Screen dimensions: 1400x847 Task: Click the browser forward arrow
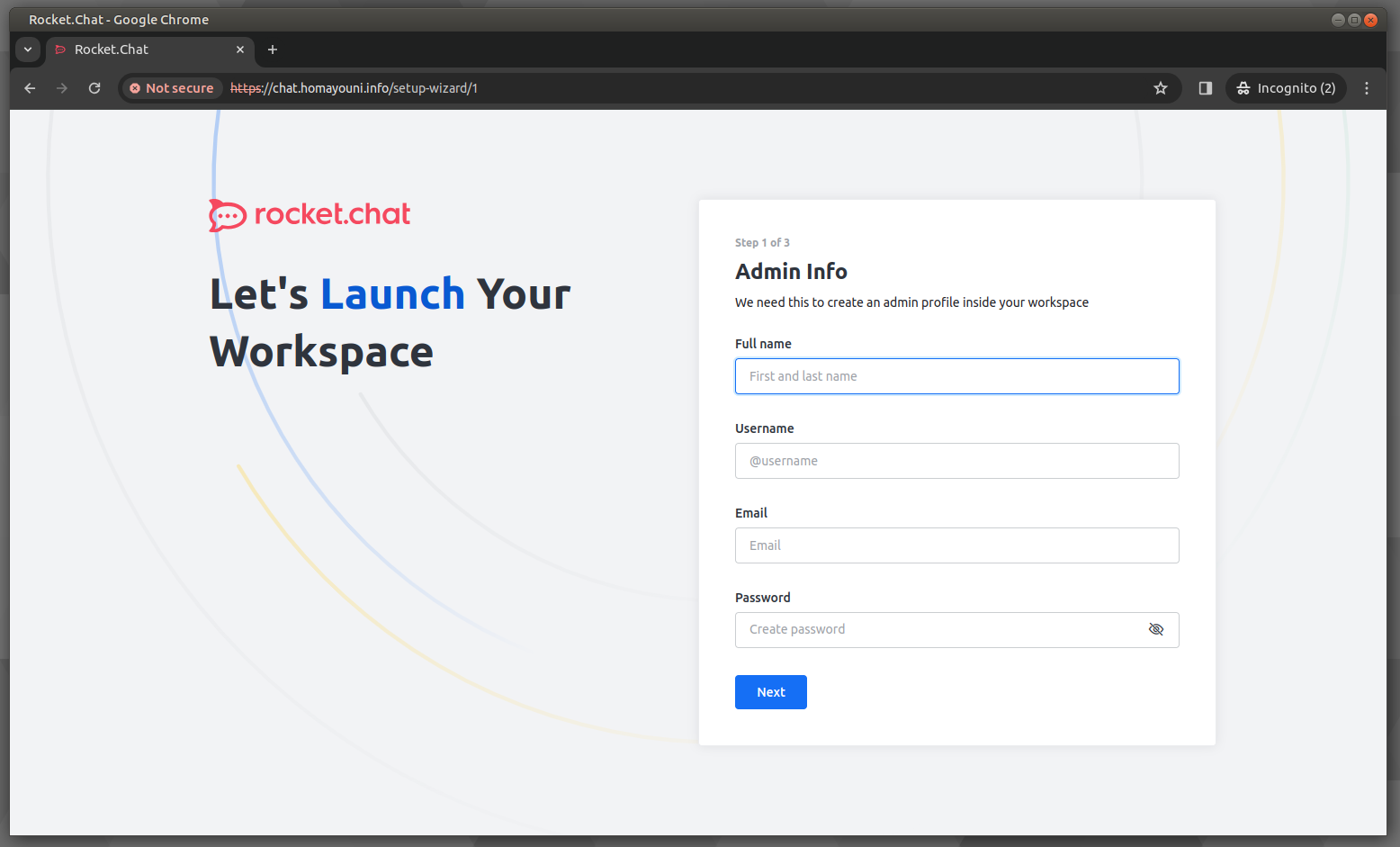62,88
